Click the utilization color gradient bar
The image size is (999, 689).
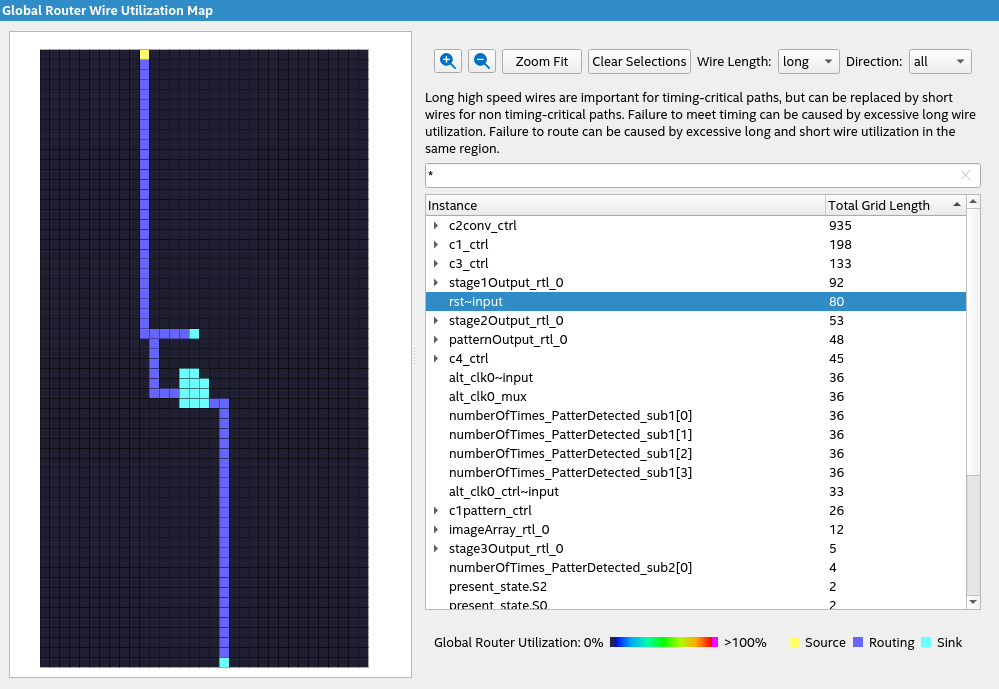click(x=663, y=642)
